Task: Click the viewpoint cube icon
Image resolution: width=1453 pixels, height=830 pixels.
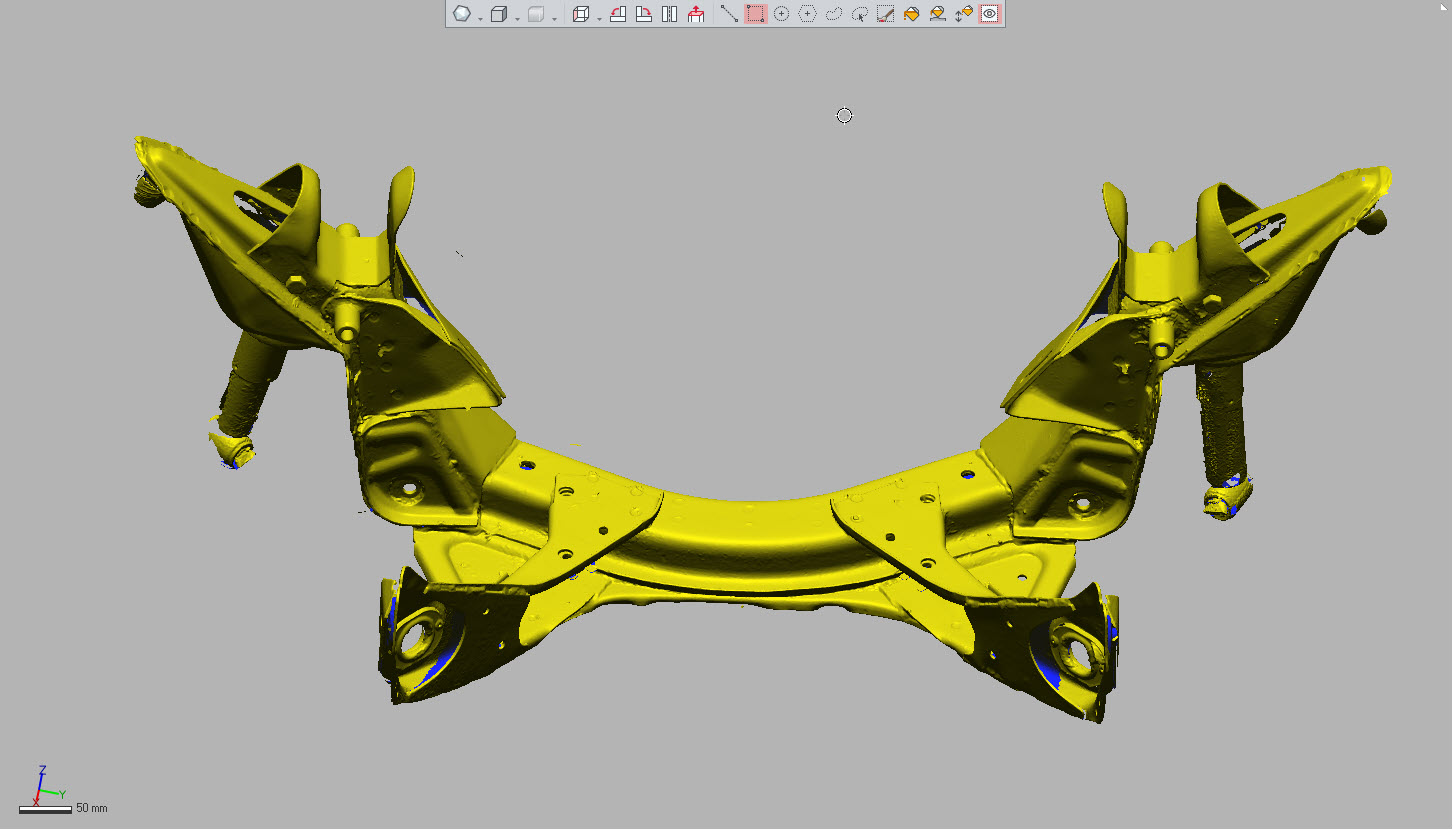Action: tap(581, 14)
